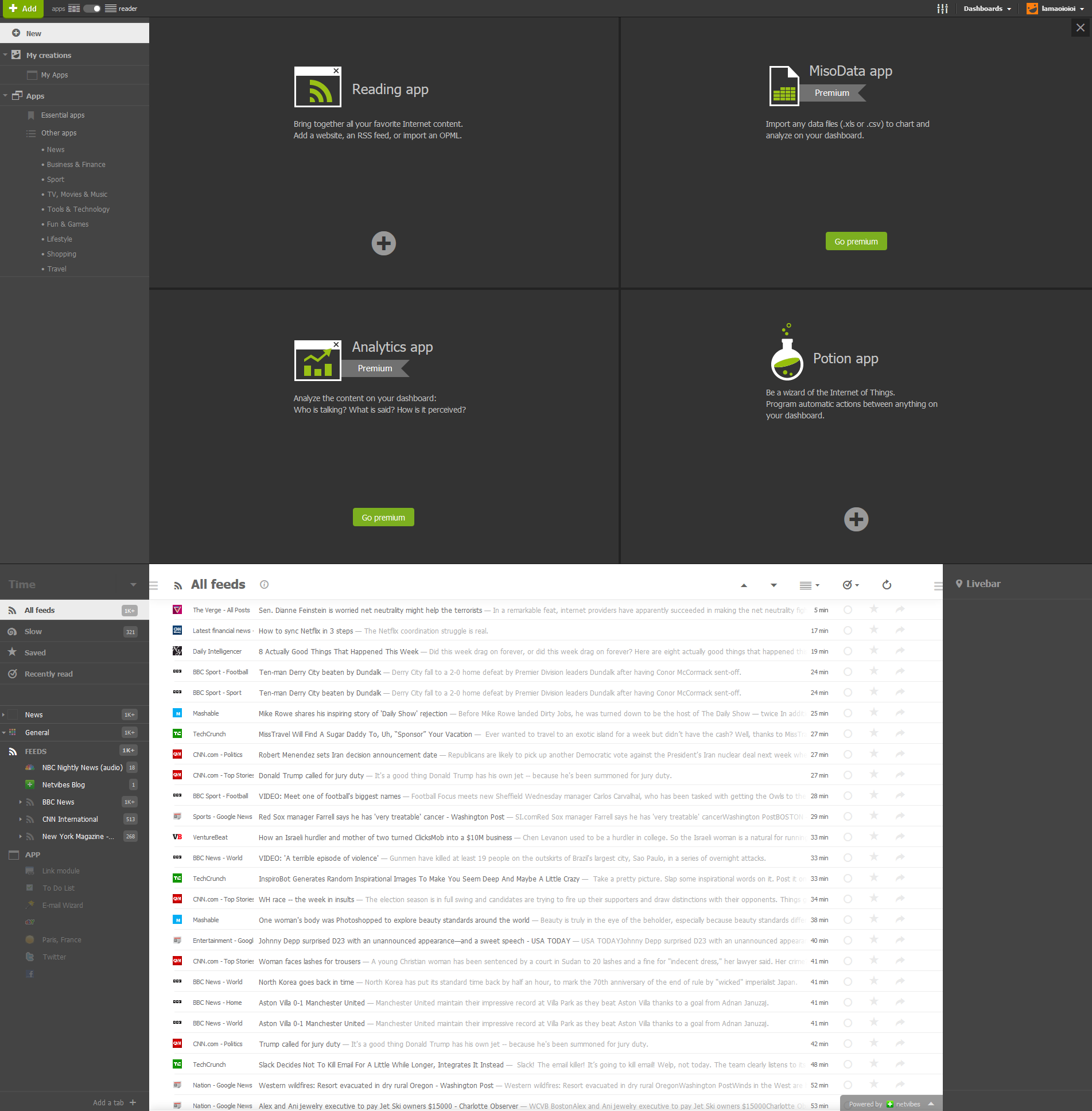
Task: Click Go premium under MisoData app
Action: (x=856, y=242)
